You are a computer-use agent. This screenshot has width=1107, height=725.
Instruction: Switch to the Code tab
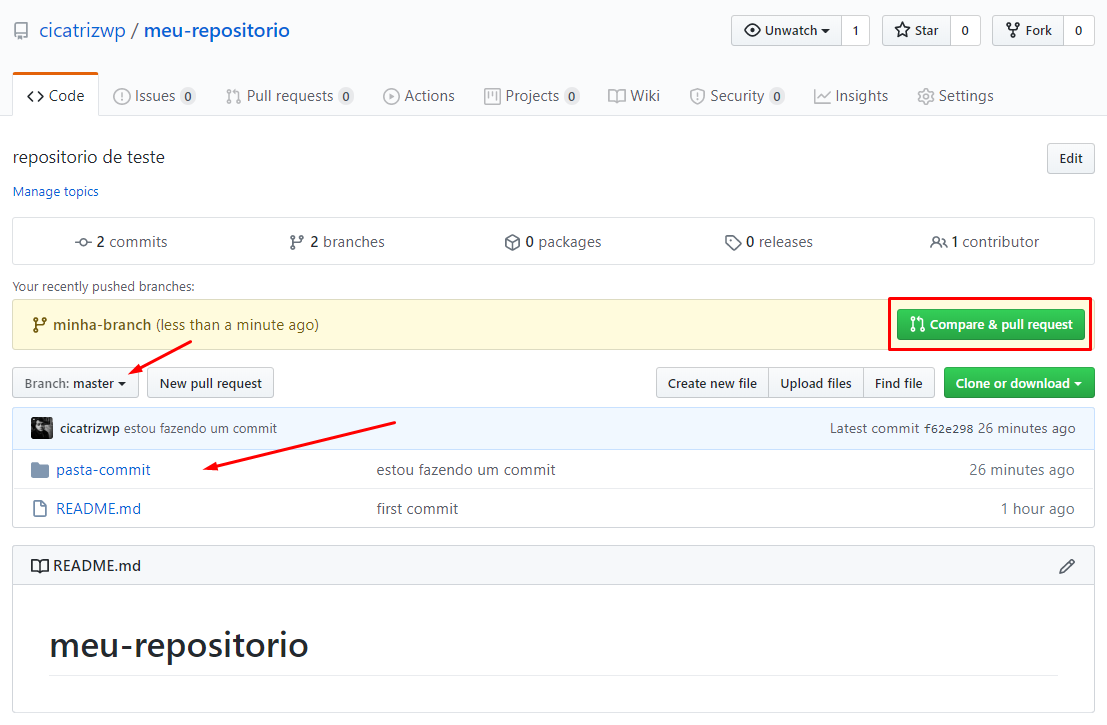pyautogui.click(x=56, y=96)
